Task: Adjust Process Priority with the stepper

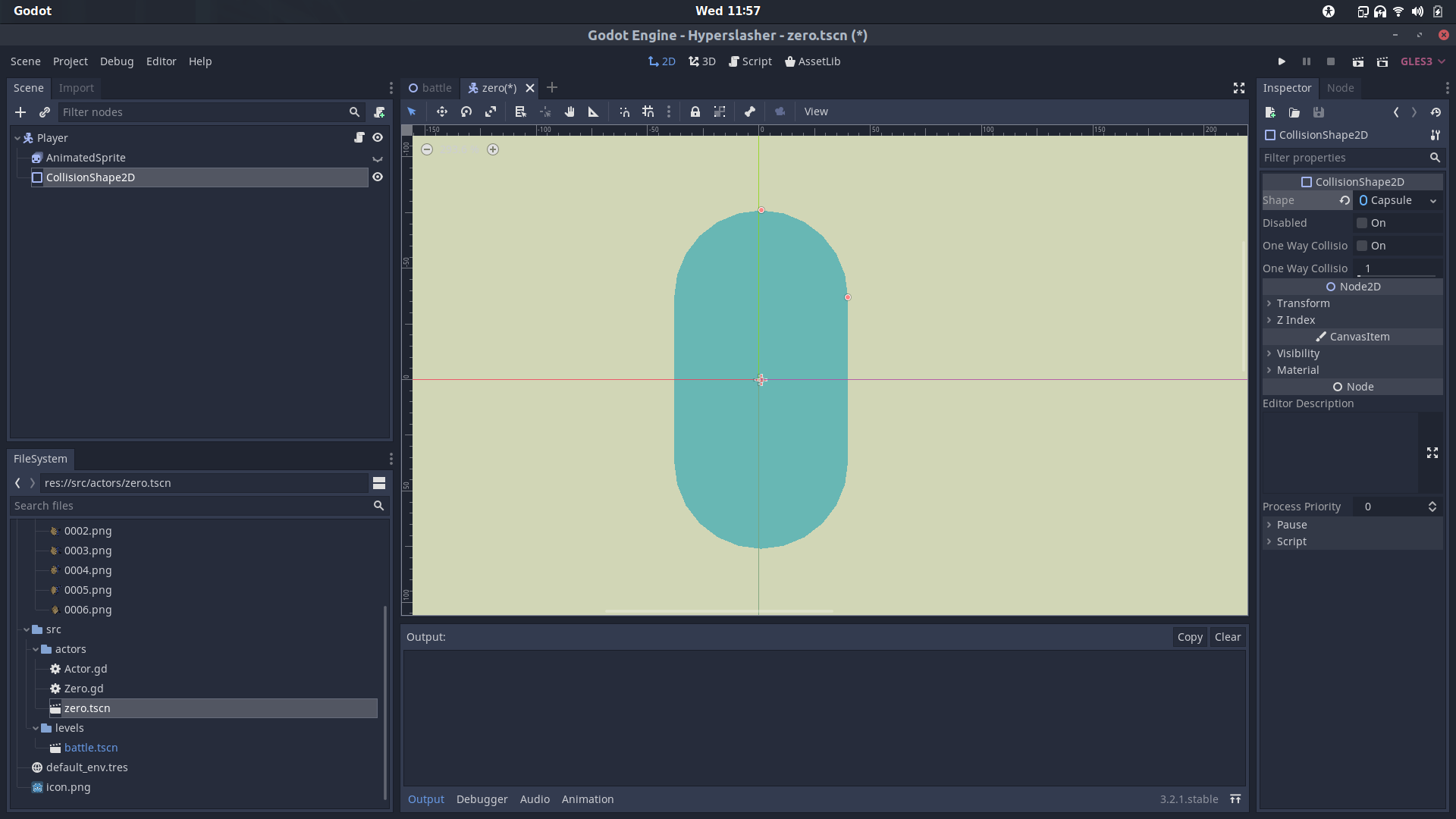Action: (x=1432, y=506)
